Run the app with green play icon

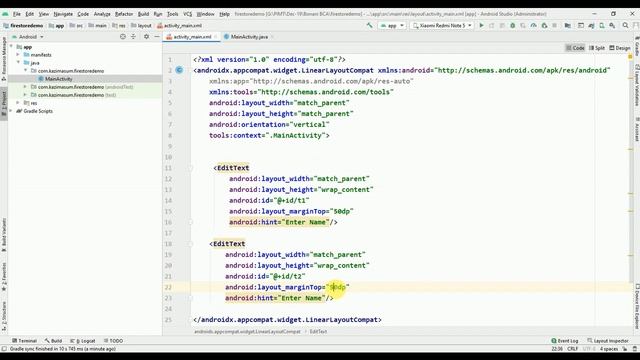[482, 25]
